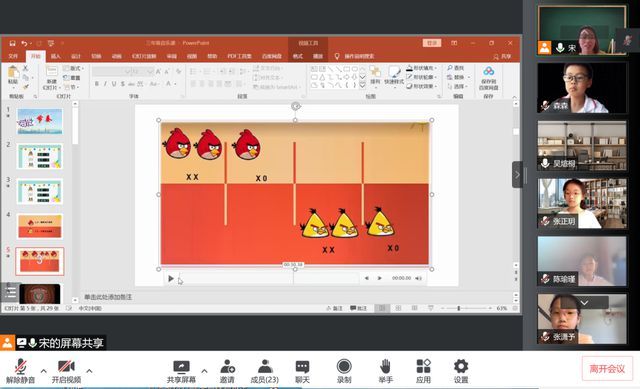This screenshot has width=640, height=389.
Task: Expand video options arrow beside 开启视频
Action: coord(89,371)
